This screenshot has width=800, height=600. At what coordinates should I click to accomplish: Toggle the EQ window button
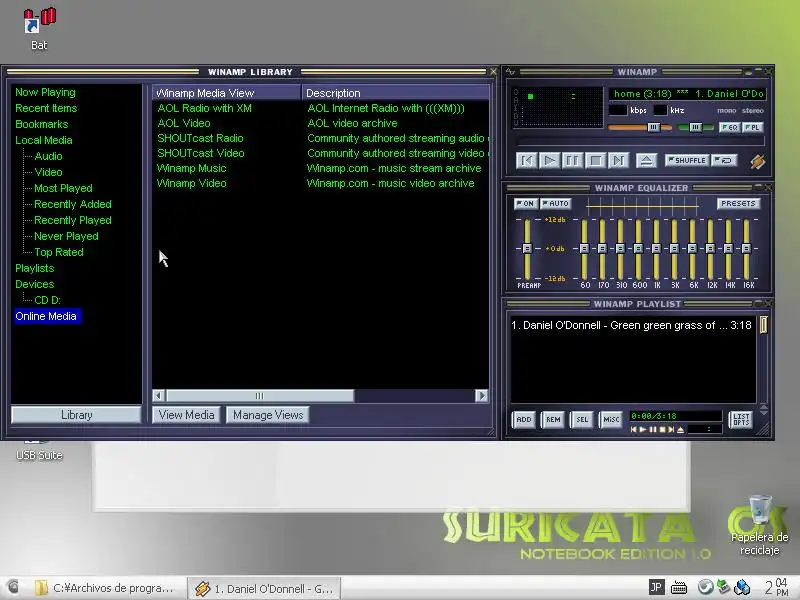pos(730,128)
